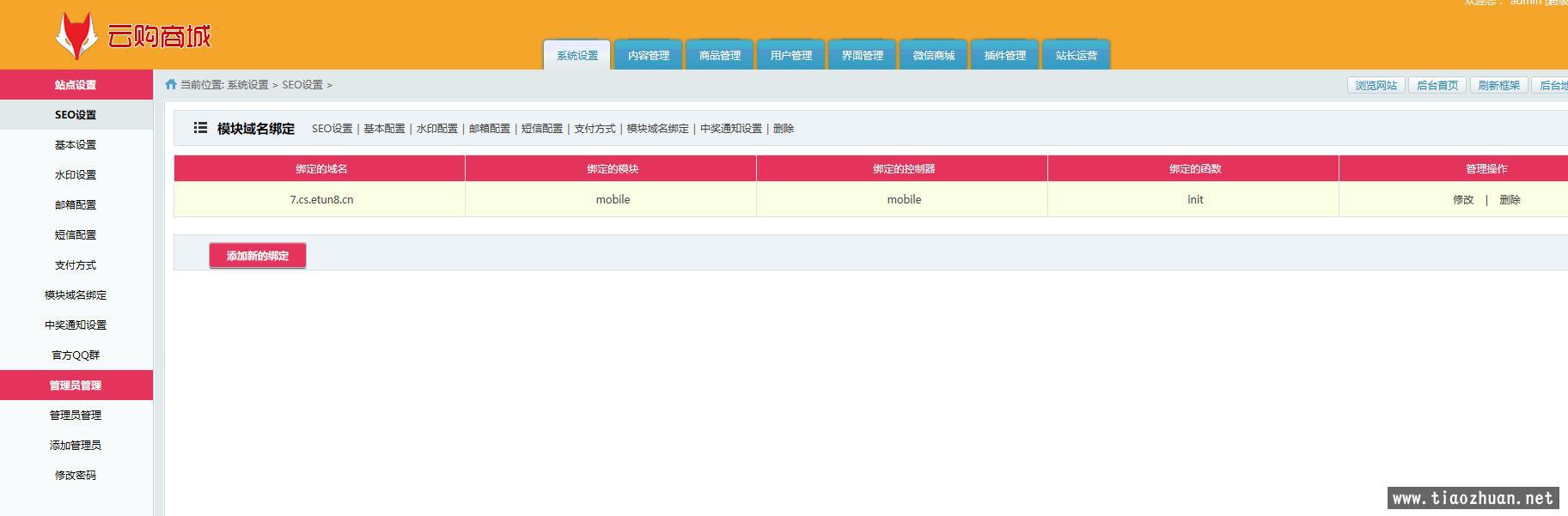Viewport: 1568px width, 516px height.
Task: Open 修改密码 in the left sidebar
Action: 76,476
